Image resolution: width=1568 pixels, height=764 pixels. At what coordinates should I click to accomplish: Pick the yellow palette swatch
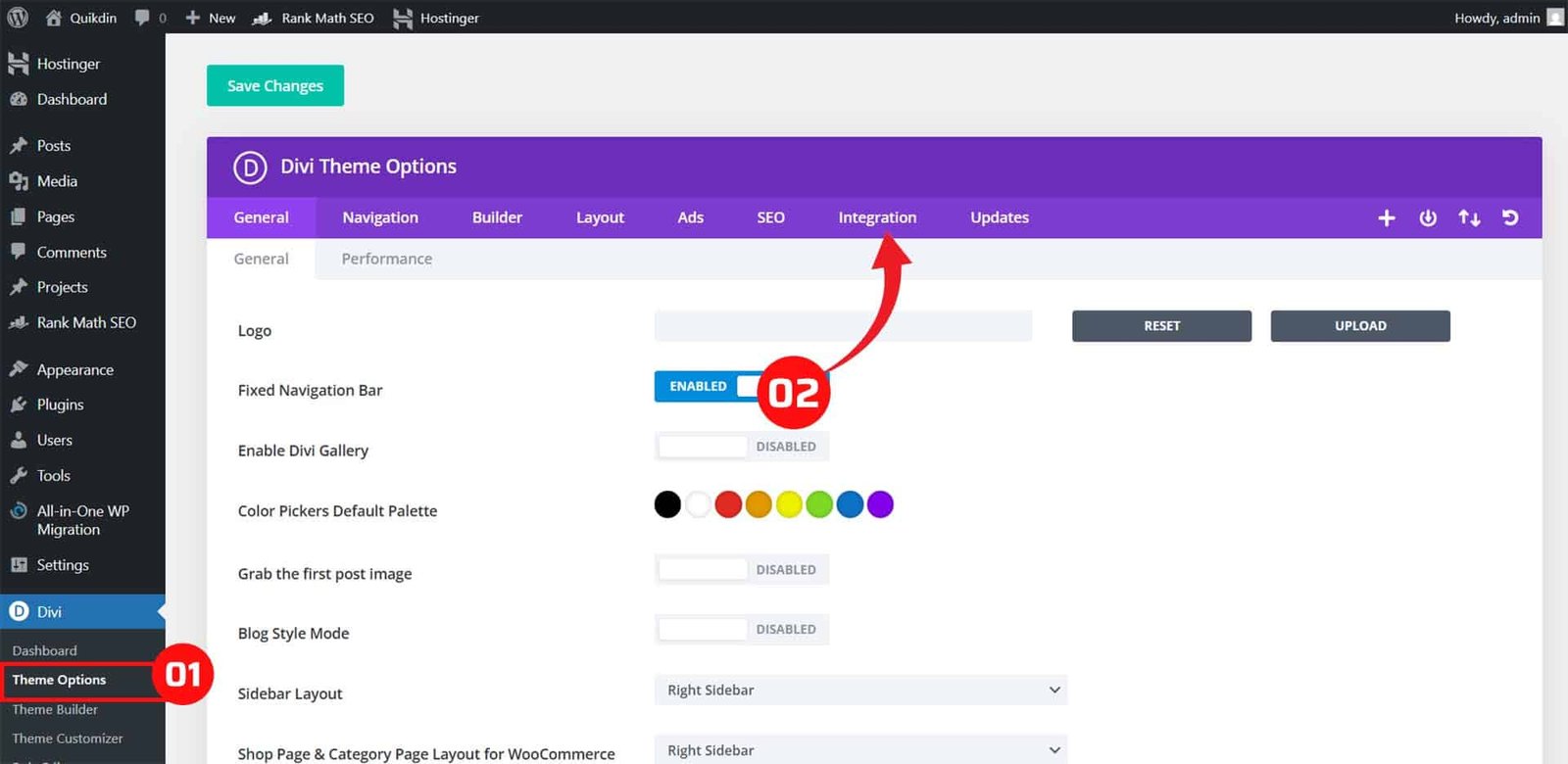click(789, 504)
